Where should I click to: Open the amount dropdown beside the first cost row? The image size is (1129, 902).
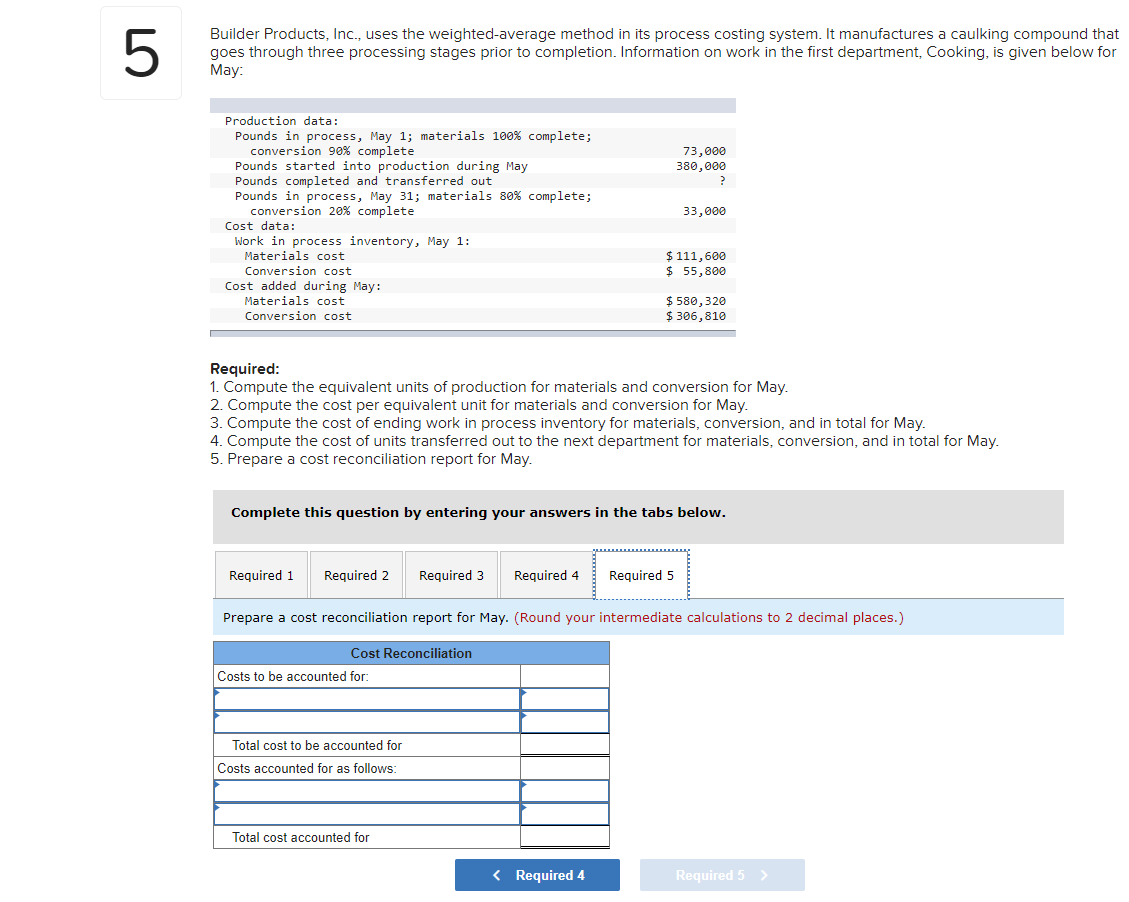pyautogui.click(x=563, y=698)
